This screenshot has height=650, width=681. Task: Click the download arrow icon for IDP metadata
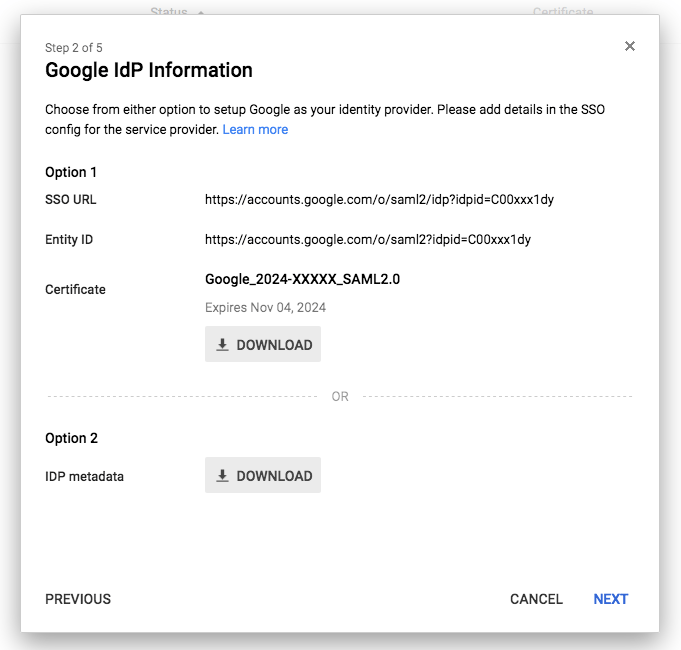(222, 475)
